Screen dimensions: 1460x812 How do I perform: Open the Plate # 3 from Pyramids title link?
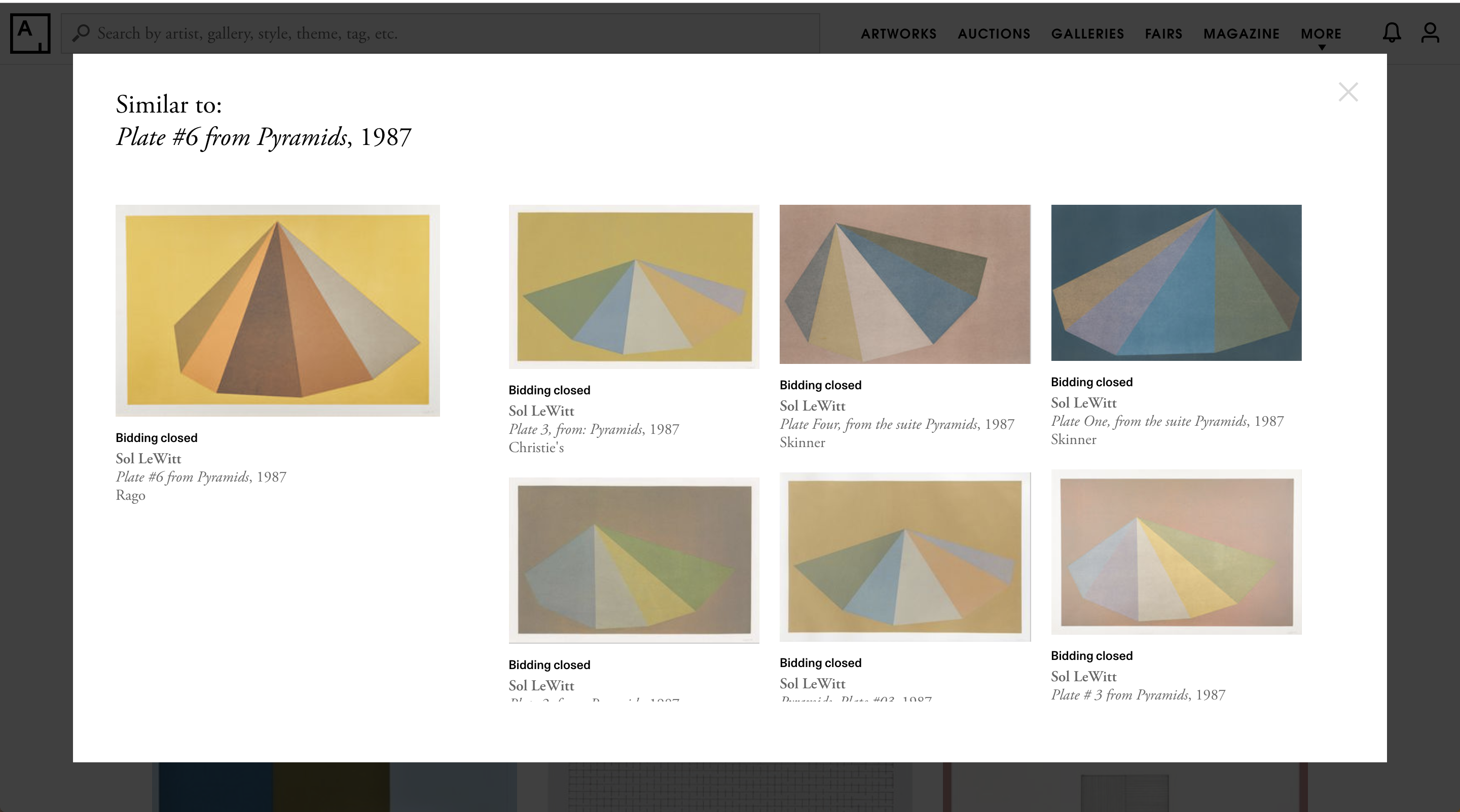coord(1138,695)
